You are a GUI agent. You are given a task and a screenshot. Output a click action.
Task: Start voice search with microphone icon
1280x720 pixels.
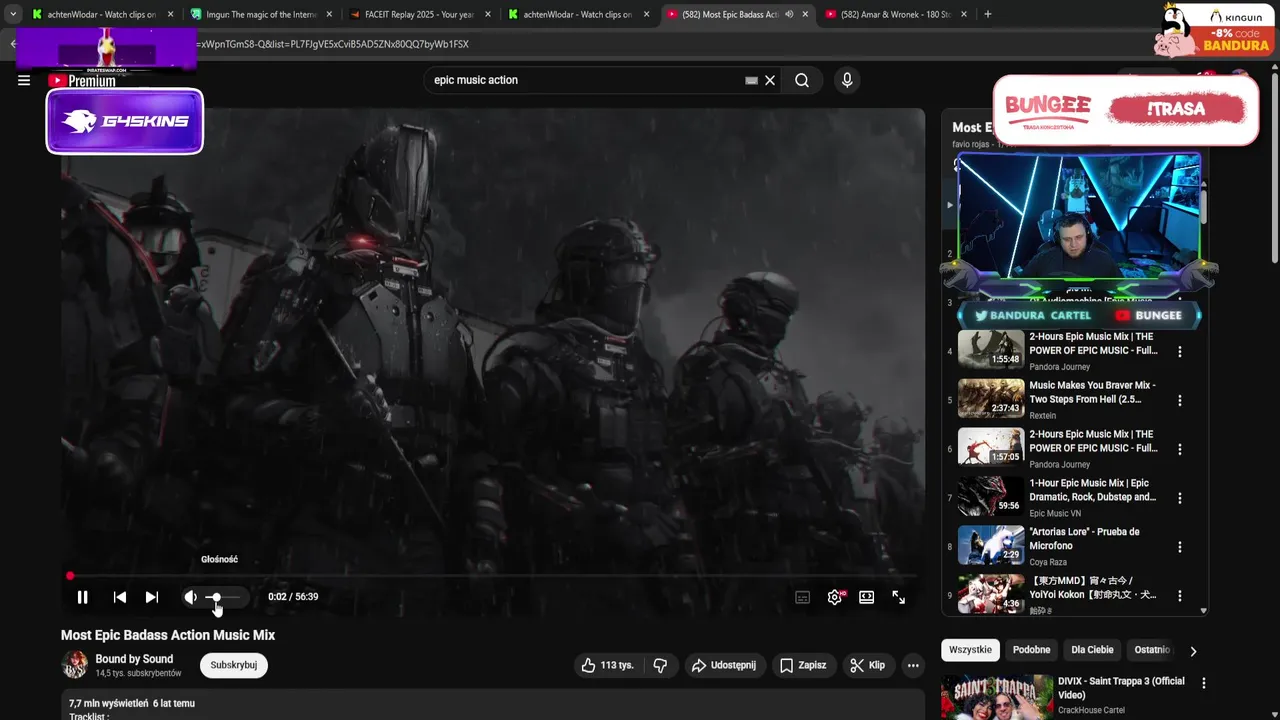pos(847,81)
